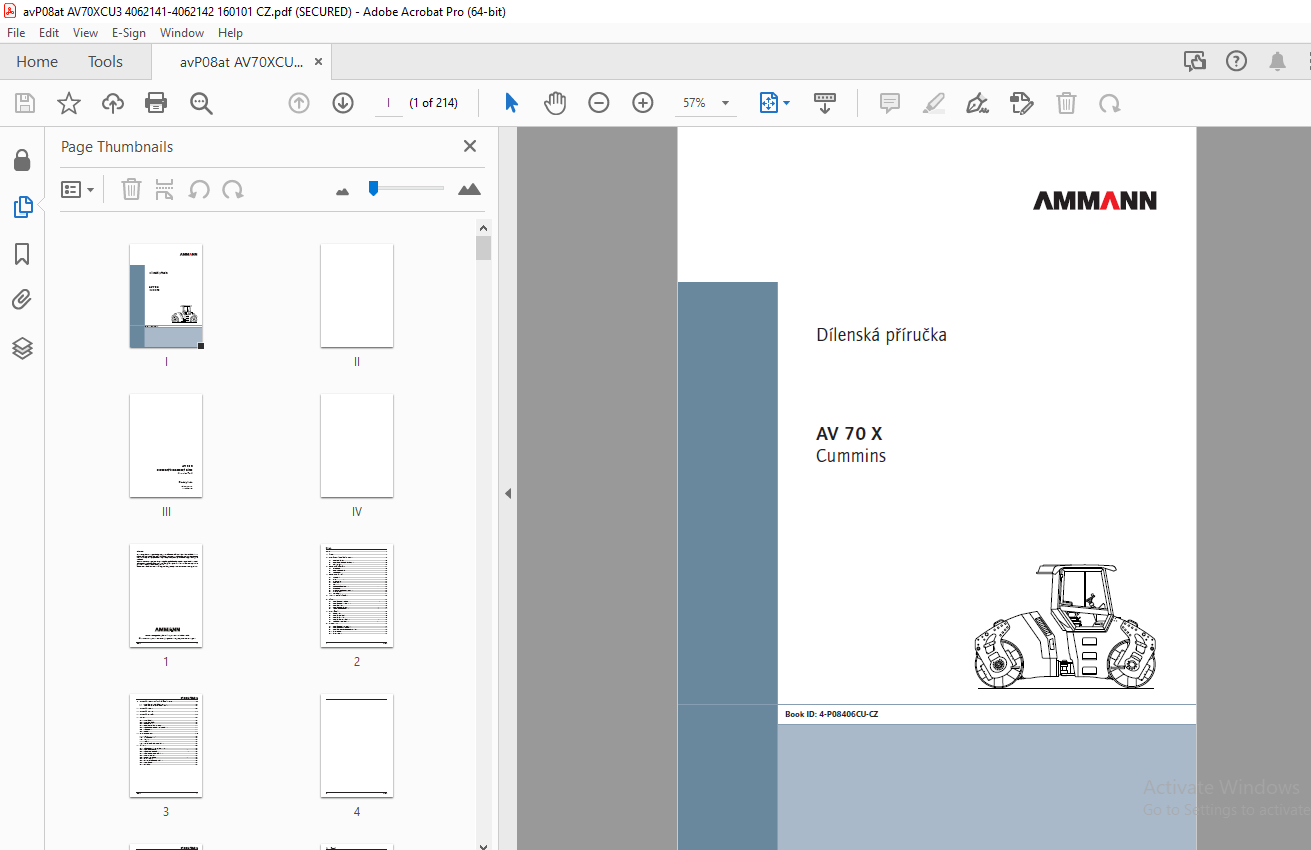
Task: Open the File menu
Action: (x=16, y=33)
